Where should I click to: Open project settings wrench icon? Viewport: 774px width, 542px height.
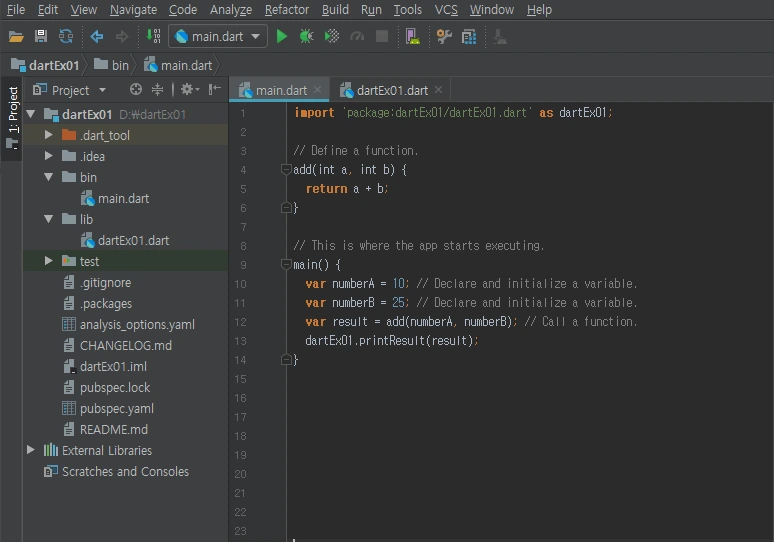coord(444,37)
